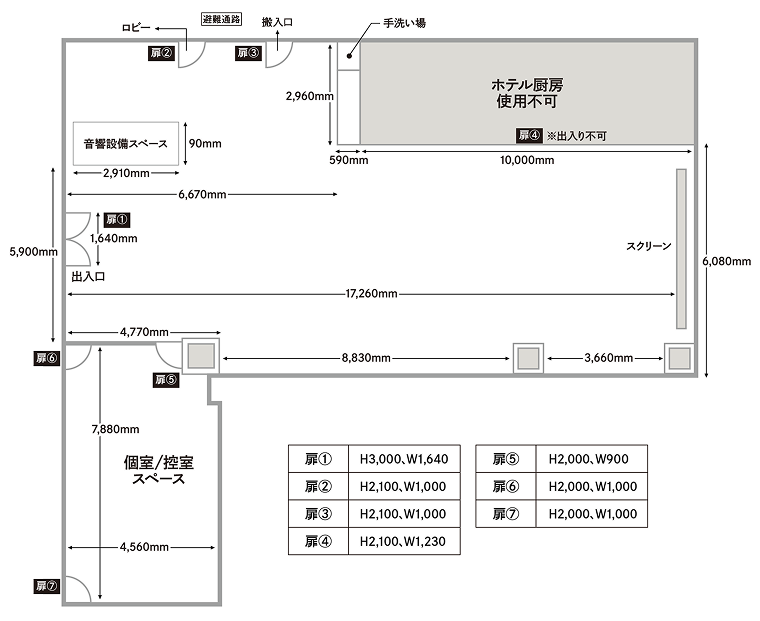Click the 避難通路 boxed label

[x=222, y=19]
